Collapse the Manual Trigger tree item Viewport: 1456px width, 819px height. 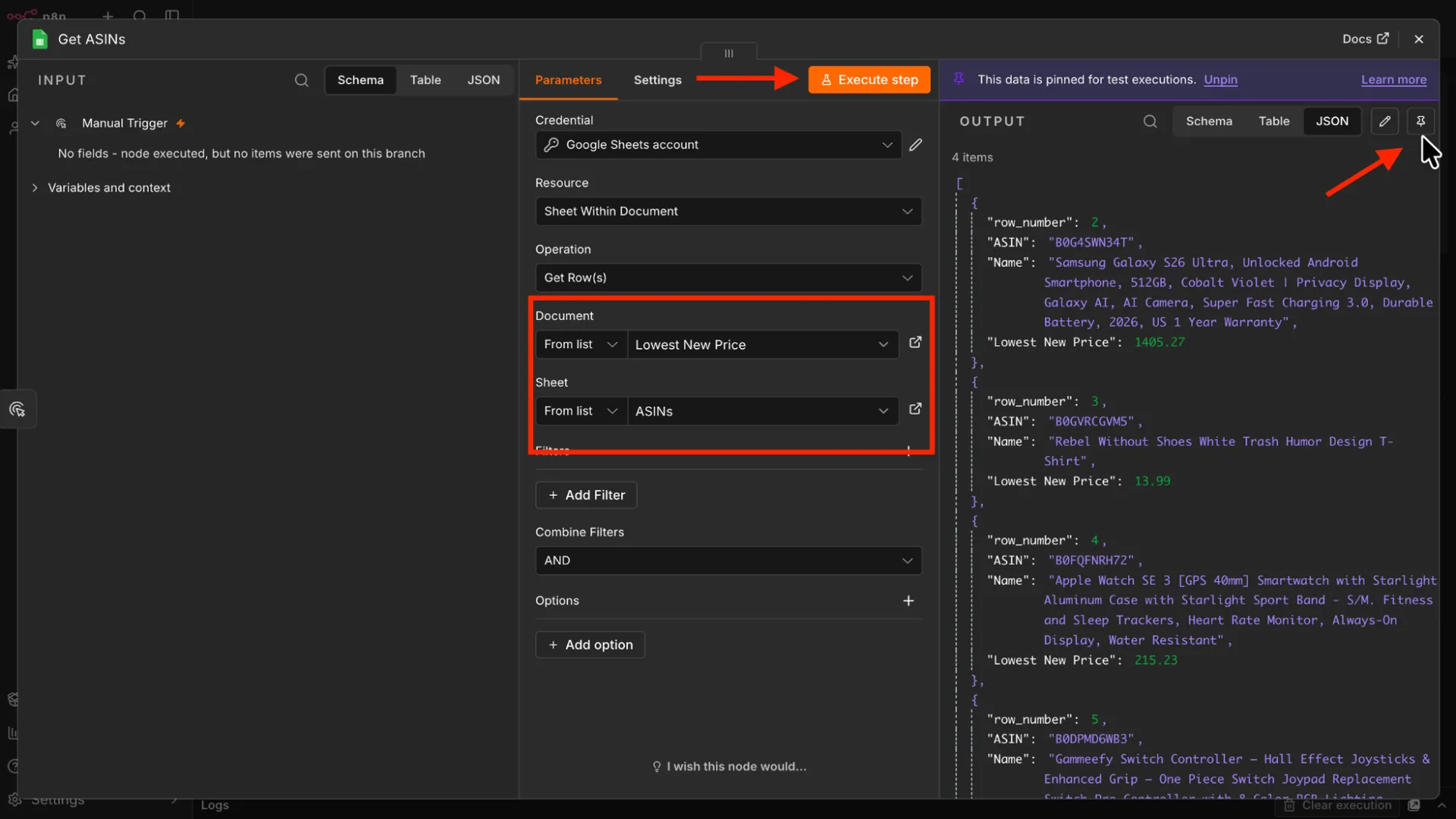[x=35, y=123]
